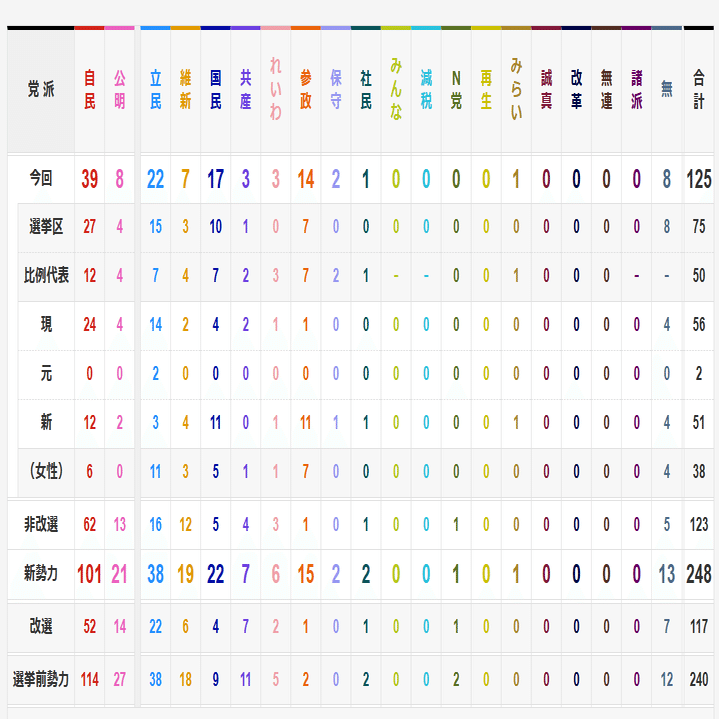719x719 pixels.
Task: Click 自民 value 114 in 選挙前勢力 row
Action: point(89,680)
